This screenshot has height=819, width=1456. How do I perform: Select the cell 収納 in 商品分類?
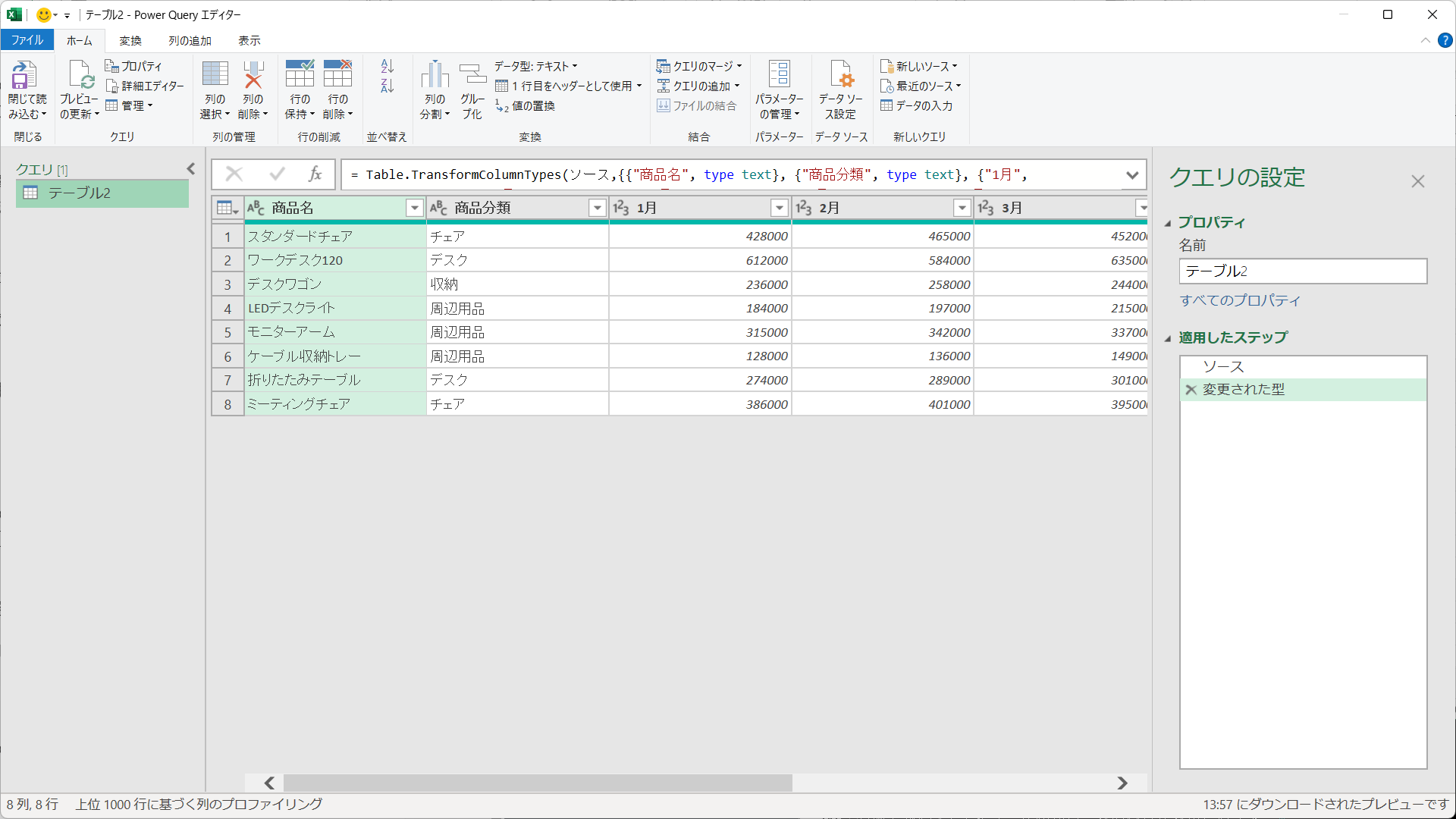[518, 284]
